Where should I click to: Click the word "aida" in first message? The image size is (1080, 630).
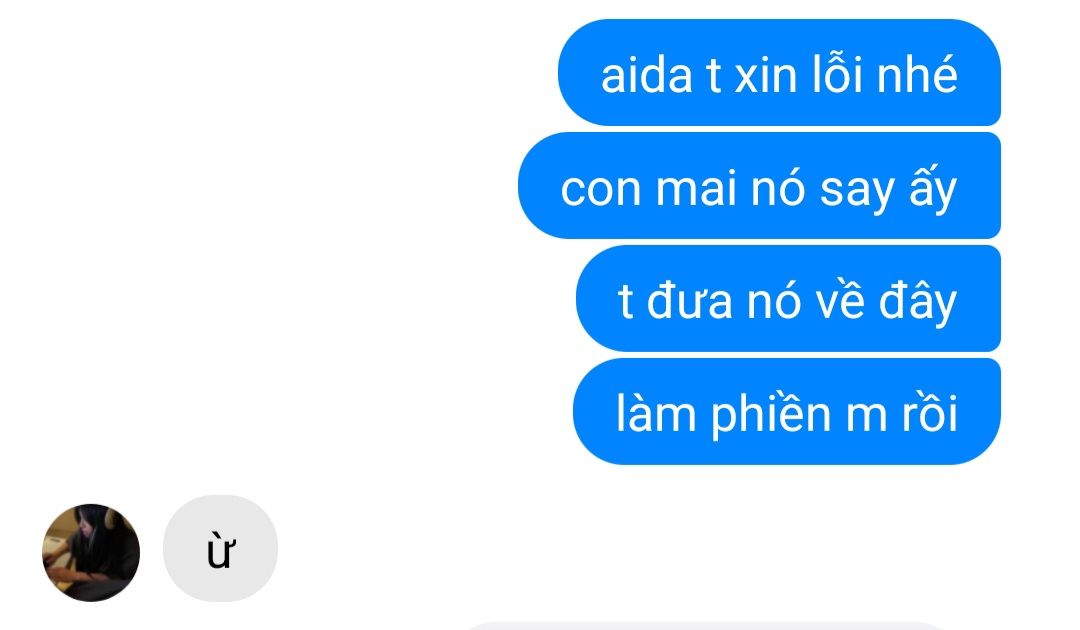pyautogui.click(x=646, y=75)
